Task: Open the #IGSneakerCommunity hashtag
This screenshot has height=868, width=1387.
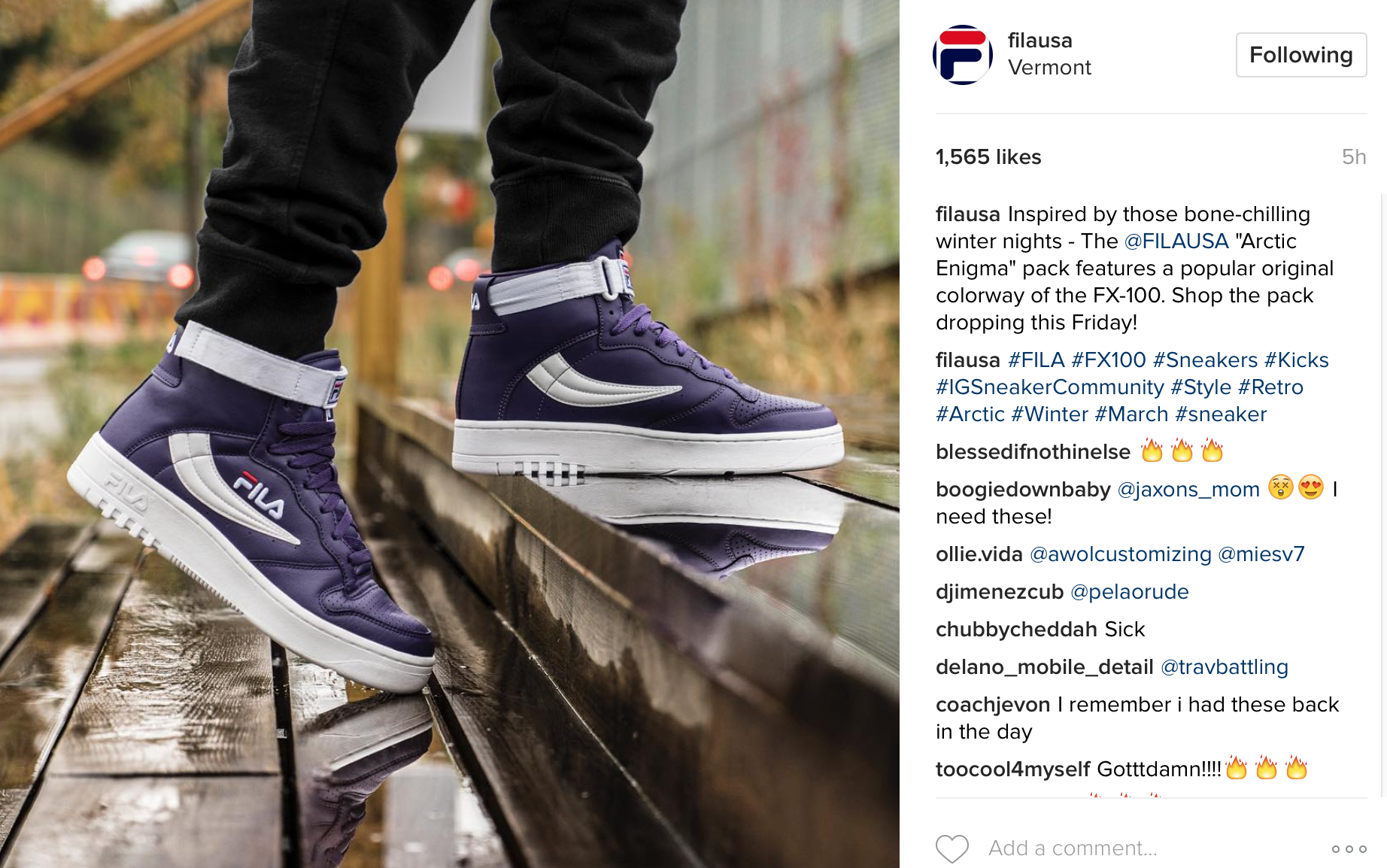Action: (x=1050, y=387)
